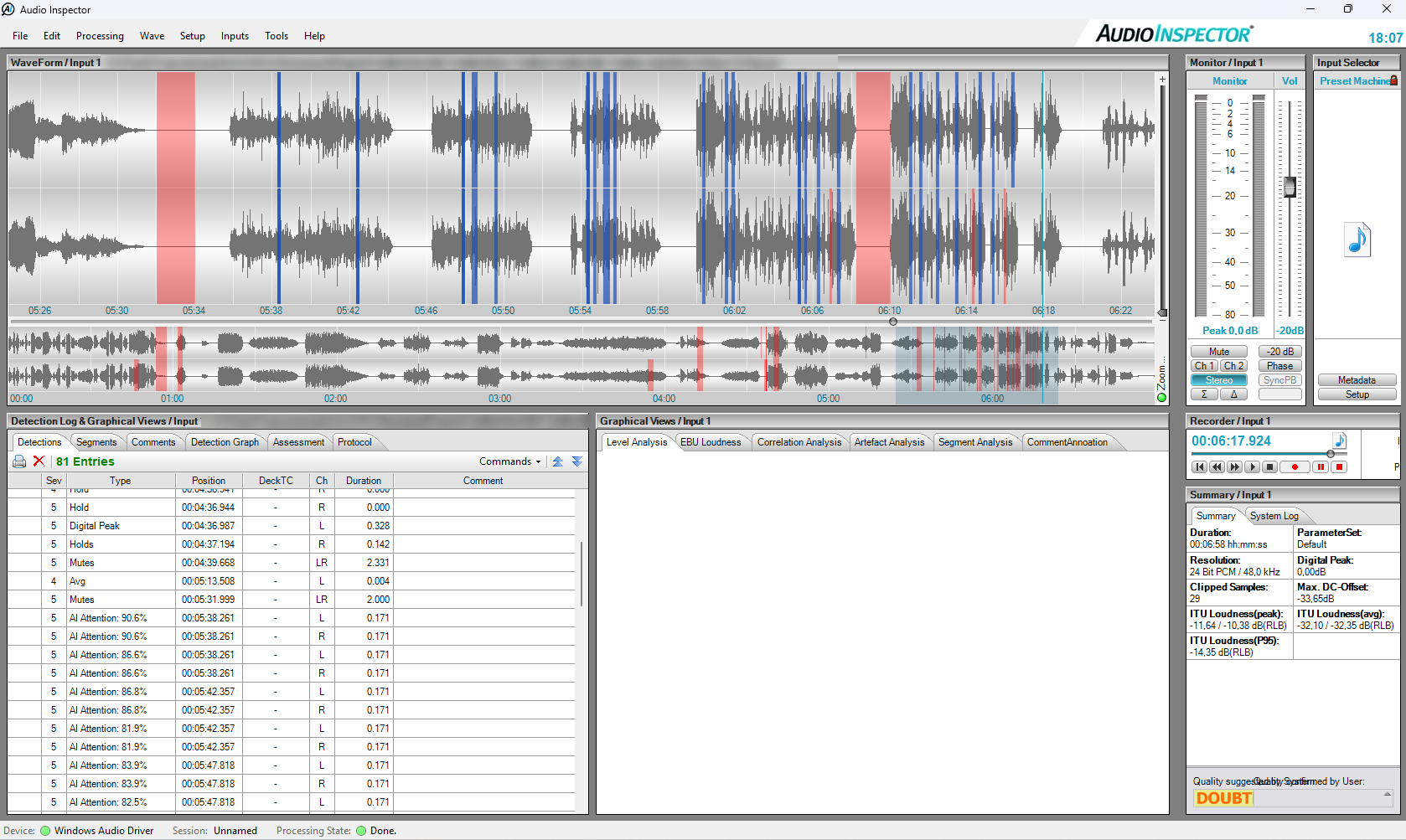This screenshot has height=840, width=1406.
Task: Skip to start in Recorder transport
Action: (x=1199, y=467)
